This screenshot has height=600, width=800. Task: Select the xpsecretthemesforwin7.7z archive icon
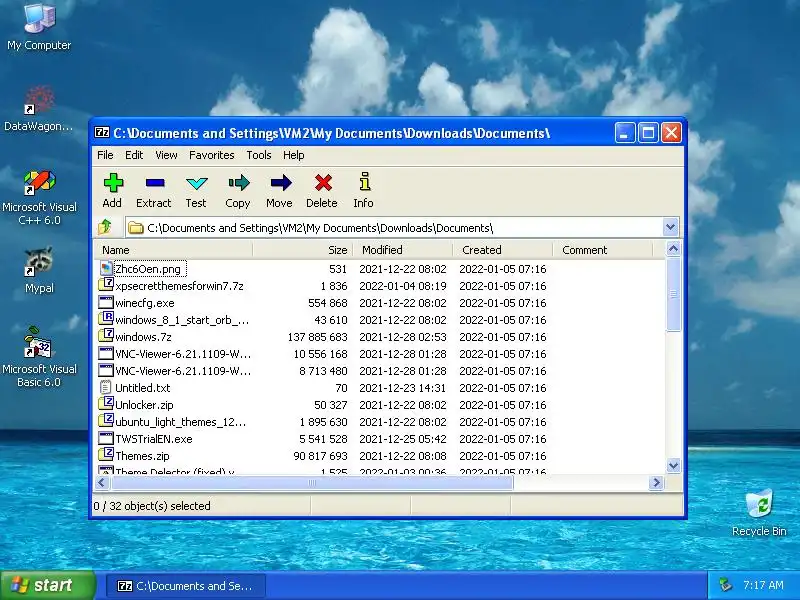click(x=106, y=285)
